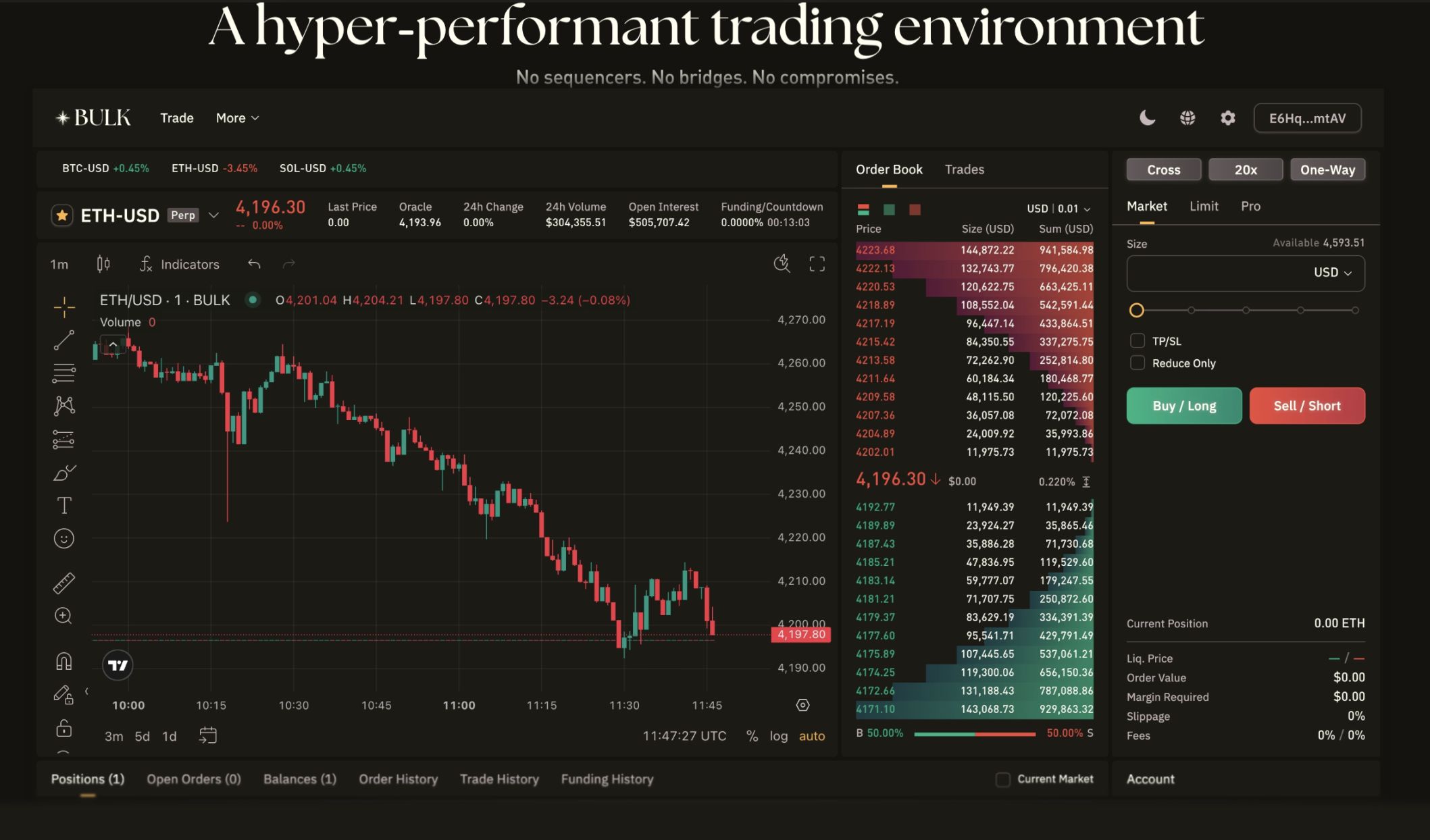
Task: Open the Limit order tab
Action: pyautogui.click(x=1204, y=206)
